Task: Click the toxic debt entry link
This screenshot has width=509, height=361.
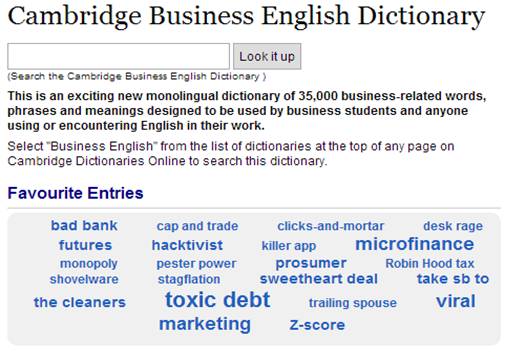Action: (218, 300)
